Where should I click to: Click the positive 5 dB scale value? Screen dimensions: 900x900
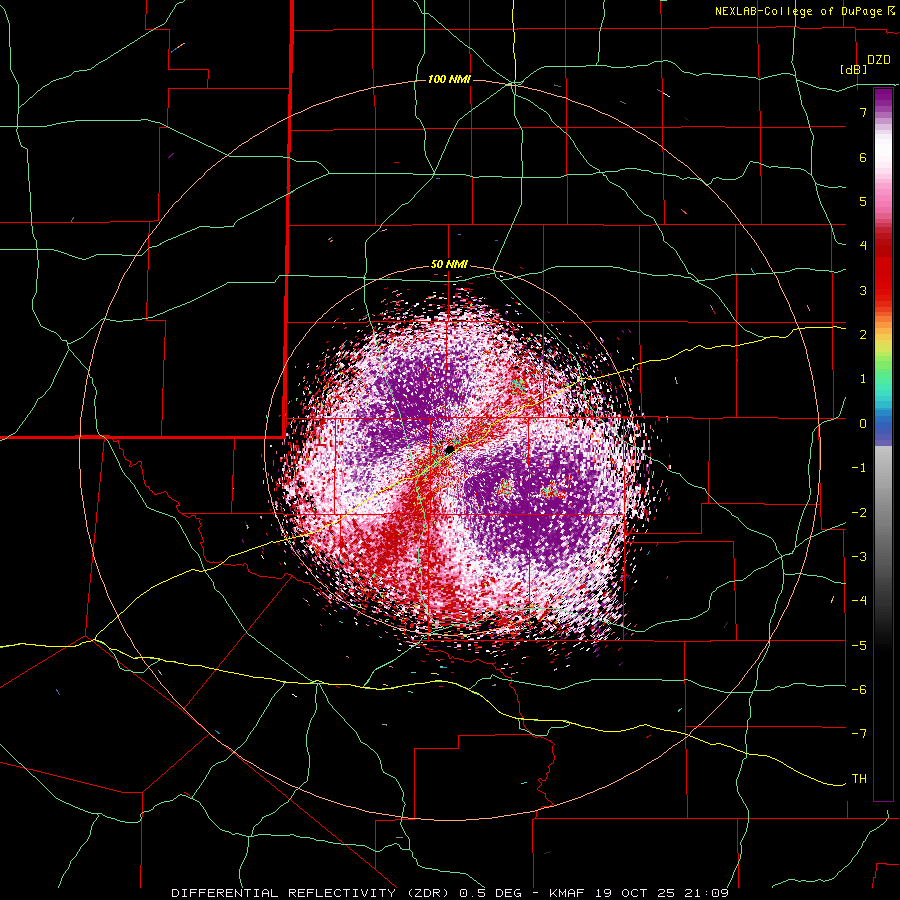(863, 201)
